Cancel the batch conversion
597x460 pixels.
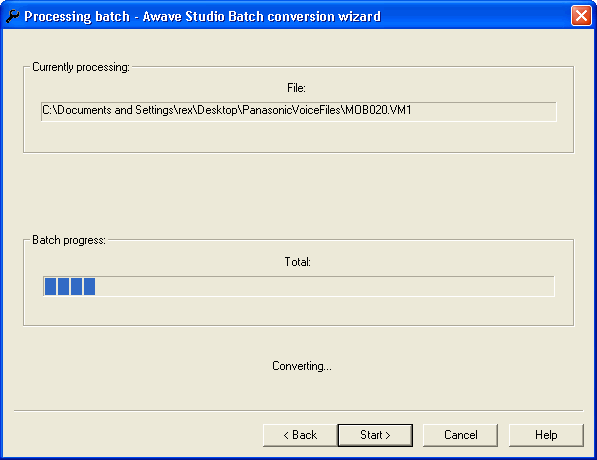click(x=460, y=435)
